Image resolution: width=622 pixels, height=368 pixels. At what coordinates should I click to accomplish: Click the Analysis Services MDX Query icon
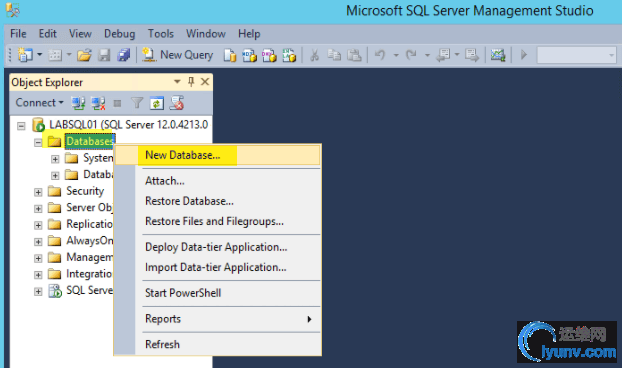click(250, 55)
